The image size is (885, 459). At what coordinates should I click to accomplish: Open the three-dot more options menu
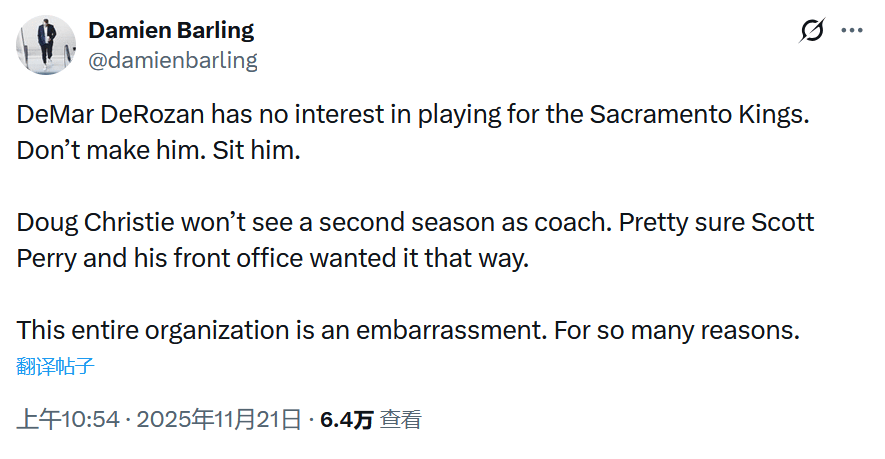point(851,31)
